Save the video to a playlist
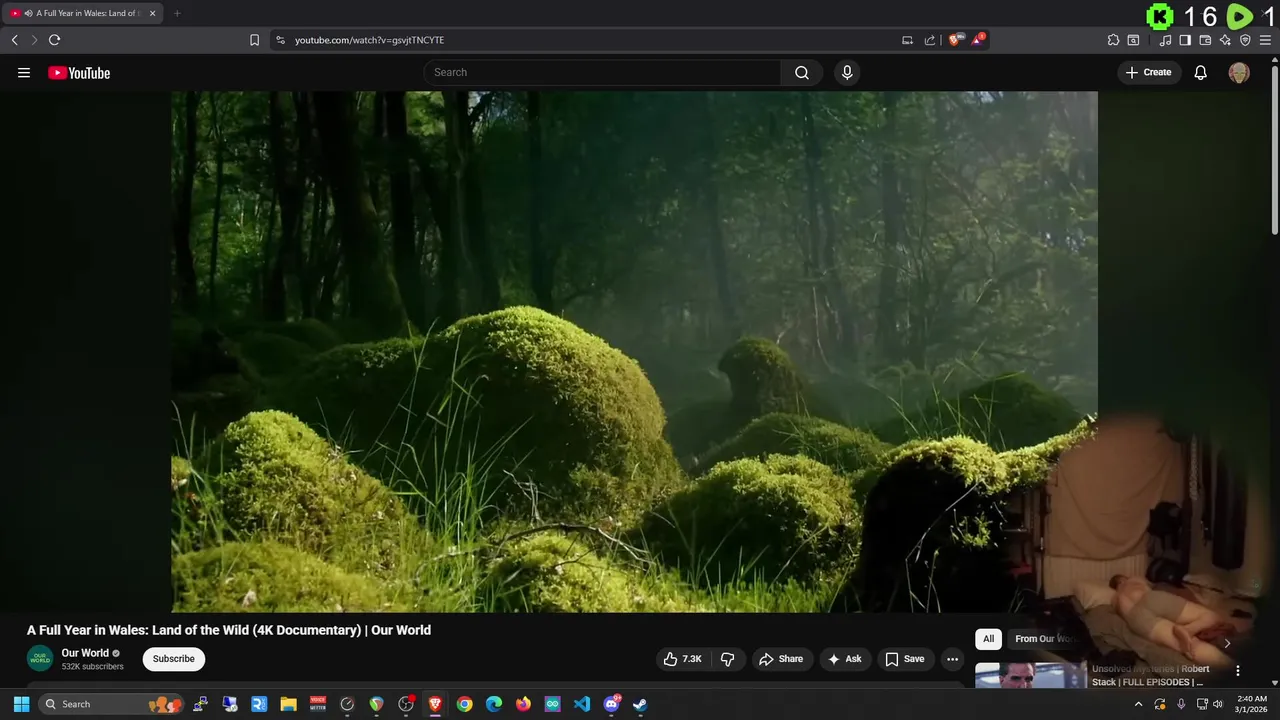This screenshot has height=720, width=1280. point(905,659)
